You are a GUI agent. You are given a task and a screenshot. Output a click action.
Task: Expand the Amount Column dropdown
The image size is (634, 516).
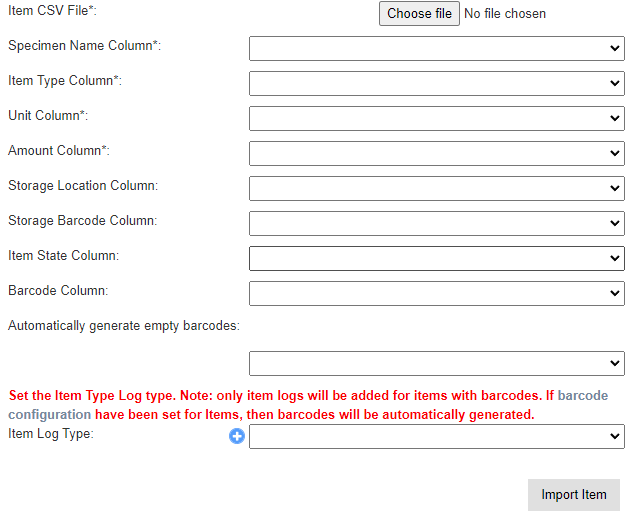(436, 153)
